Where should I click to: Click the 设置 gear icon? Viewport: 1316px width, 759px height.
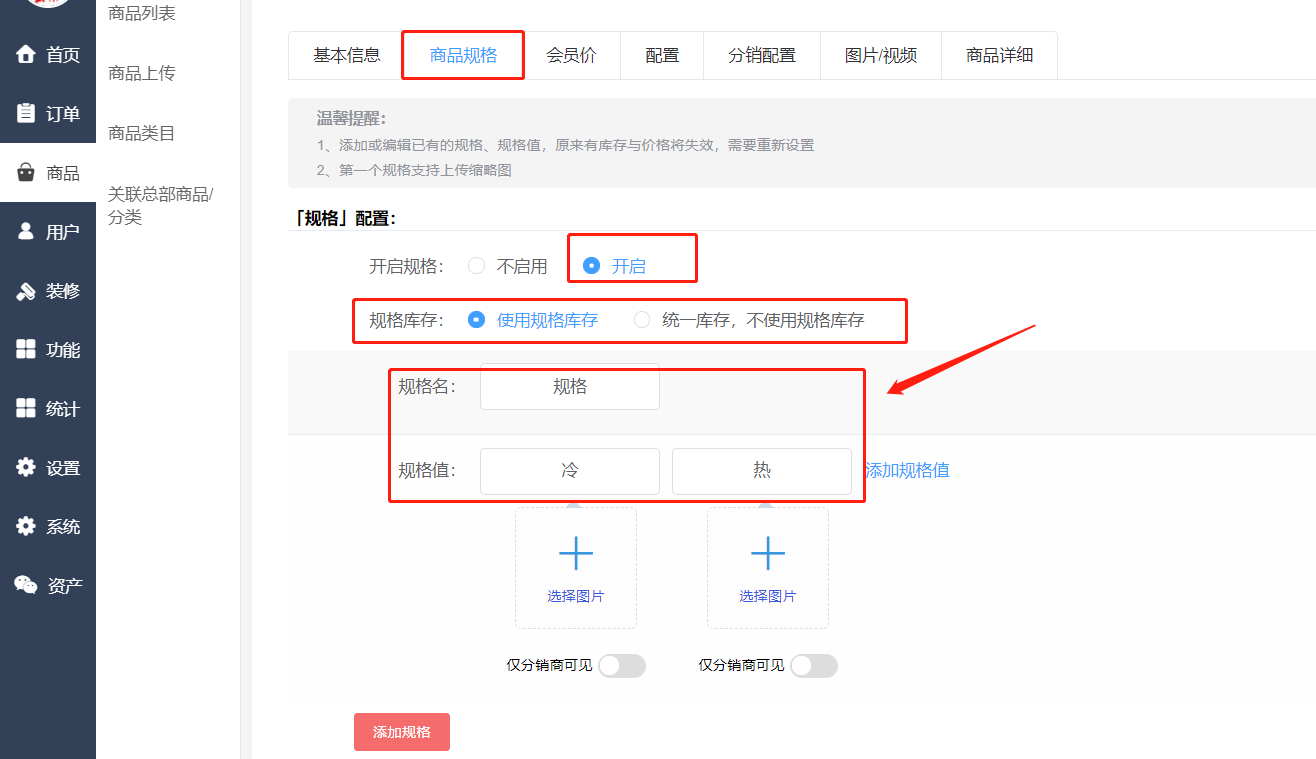click(x=26, y=467)
